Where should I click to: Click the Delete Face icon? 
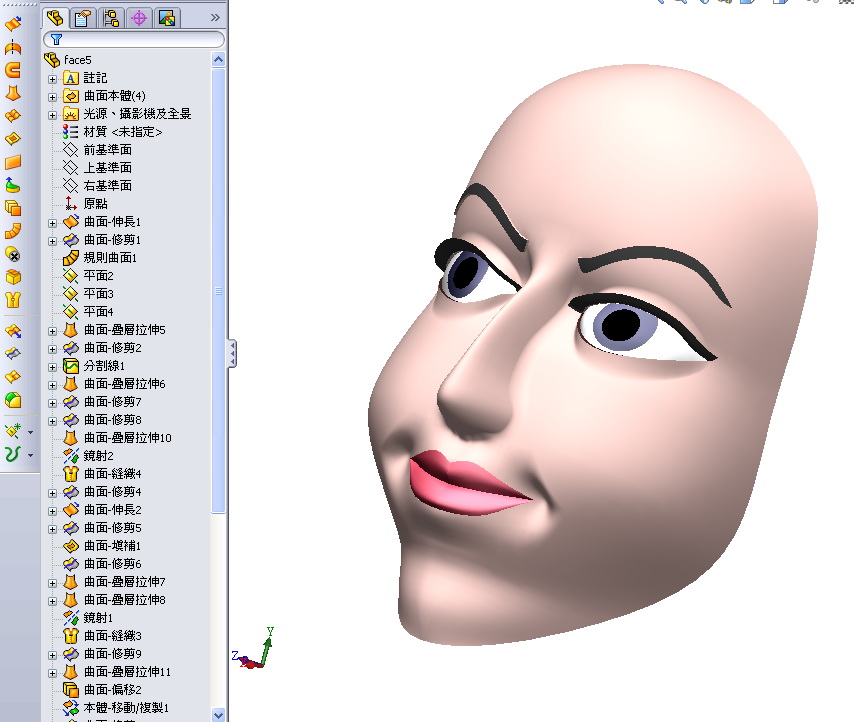(x=12, y=256)
